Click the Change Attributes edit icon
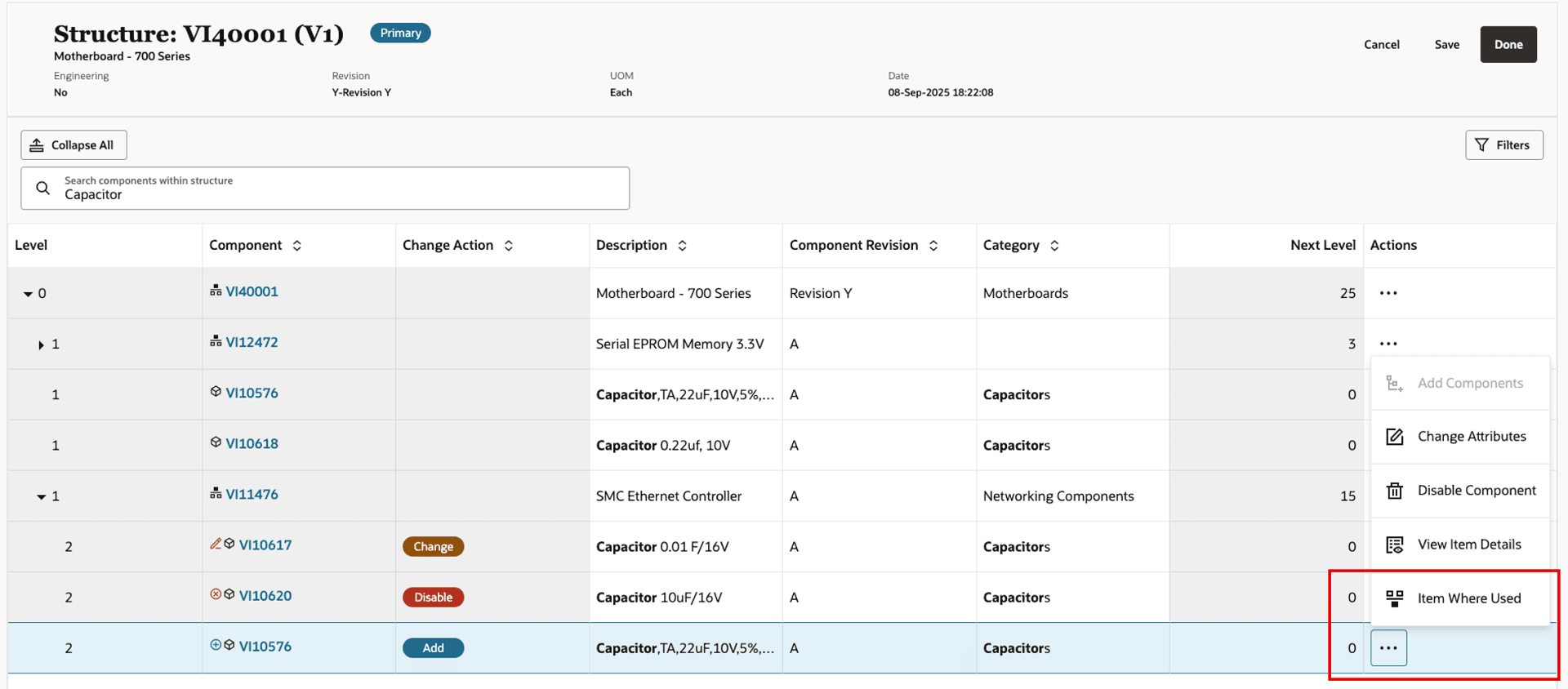 [x=1395, y=437]
